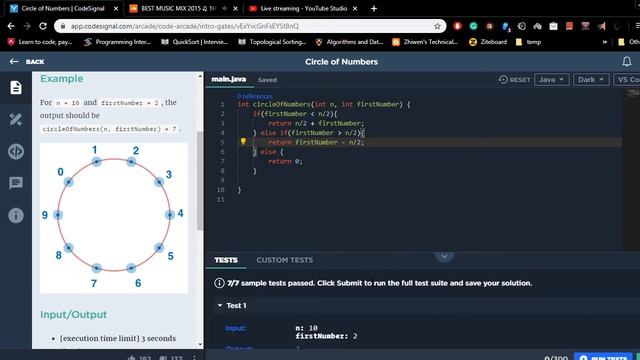Click the address bar URL
Viewport: 640px width, 360px height.
click(x=184, y=26)
